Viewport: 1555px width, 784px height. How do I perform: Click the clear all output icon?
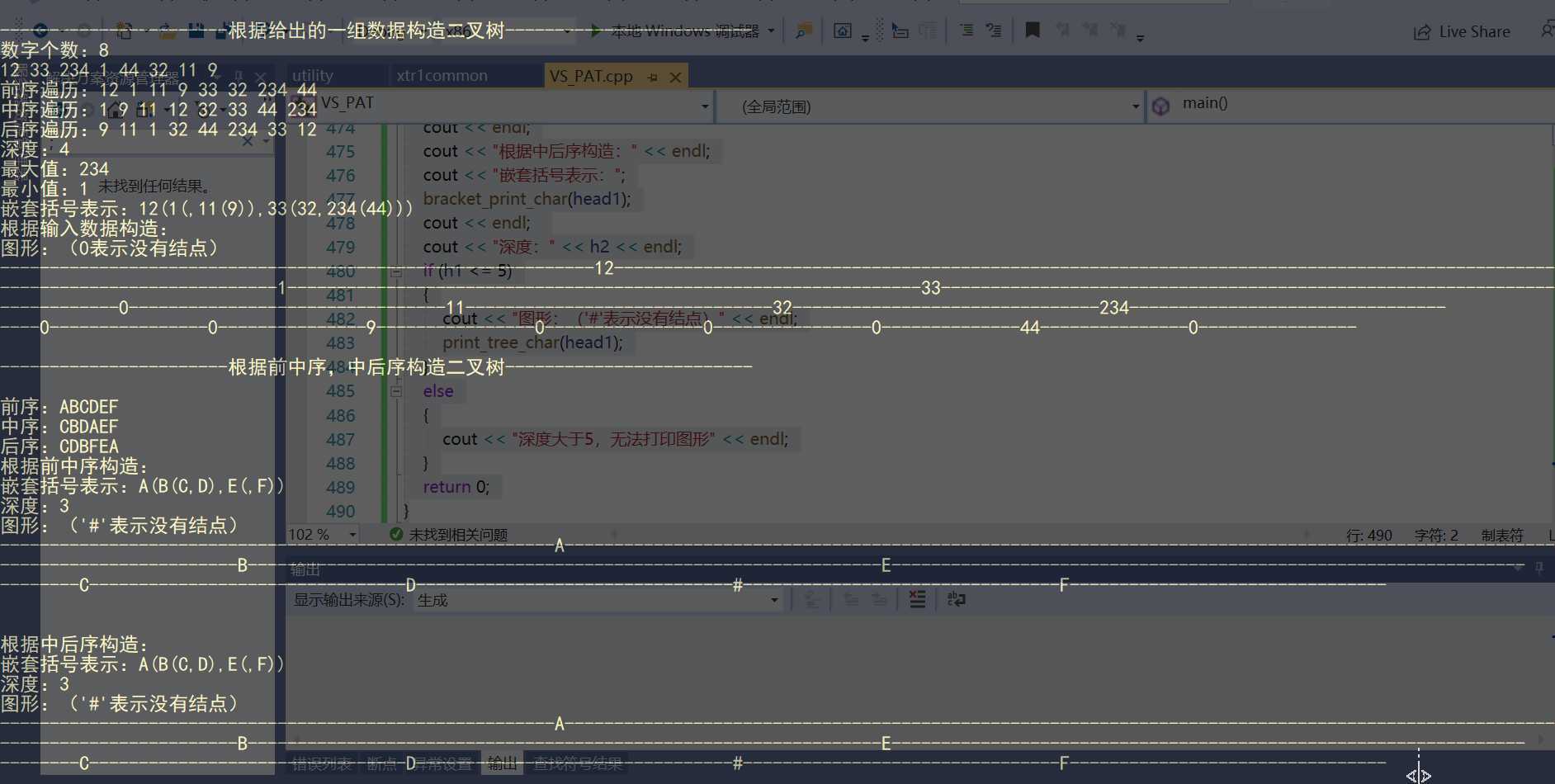click(917, 599)
